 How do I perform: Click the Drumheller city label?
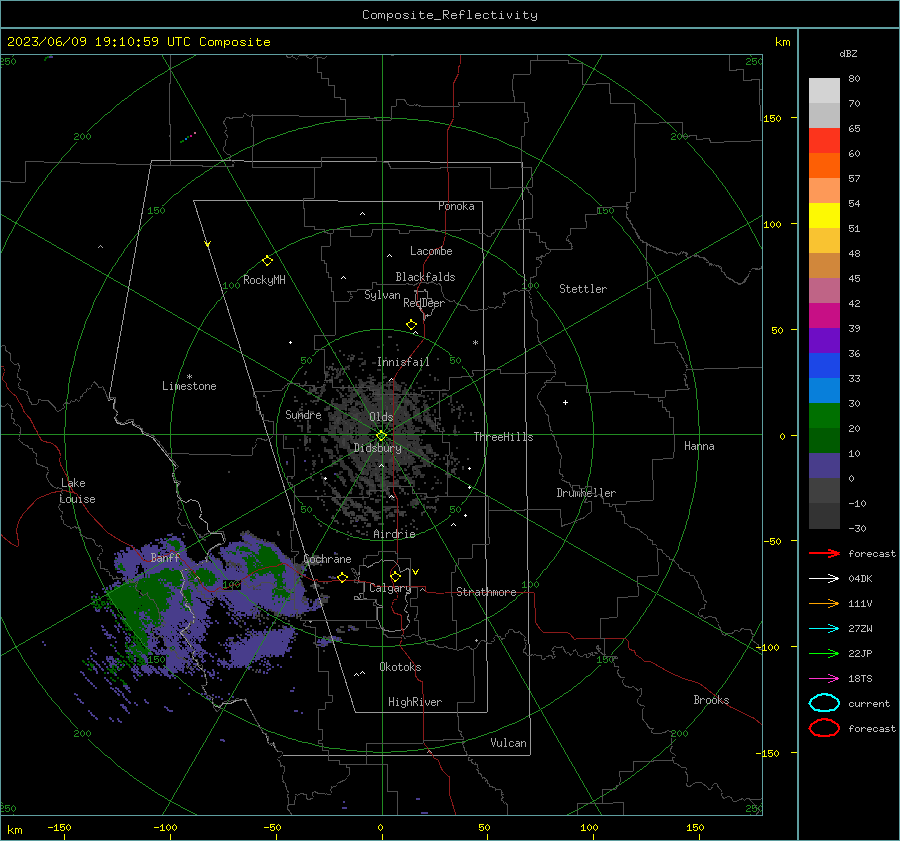(x=586, y=493)
